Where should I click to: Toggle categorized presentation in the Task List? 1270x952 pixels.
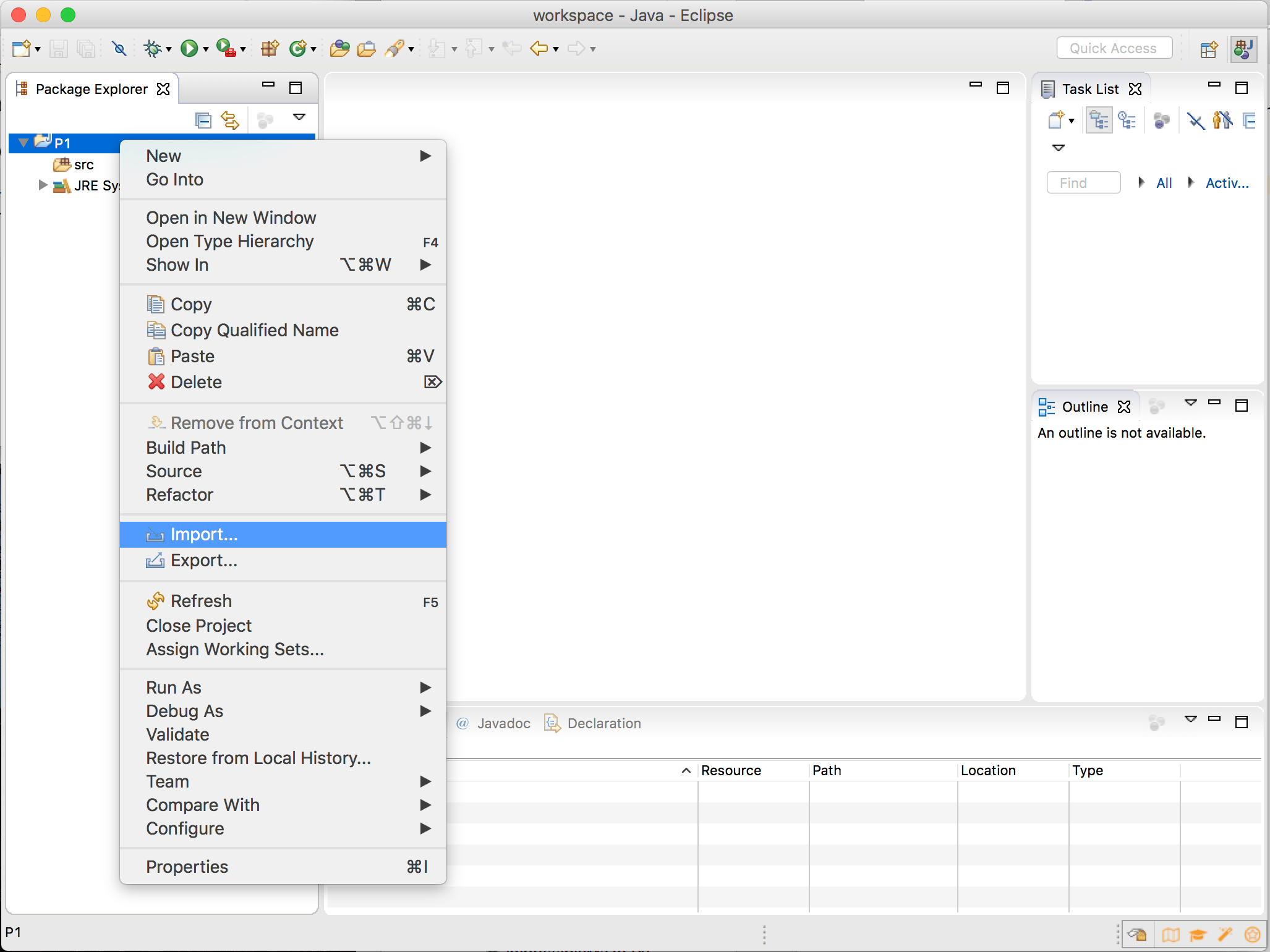click(x=1100, y=120)
